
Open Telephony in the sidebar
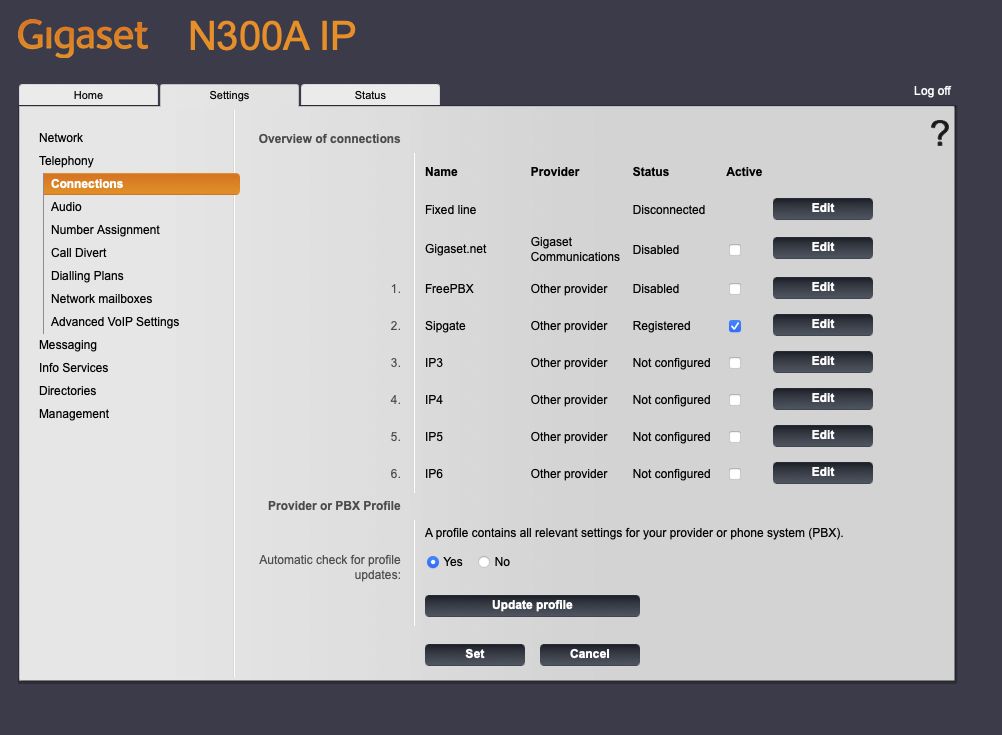(x=66, y=161)
